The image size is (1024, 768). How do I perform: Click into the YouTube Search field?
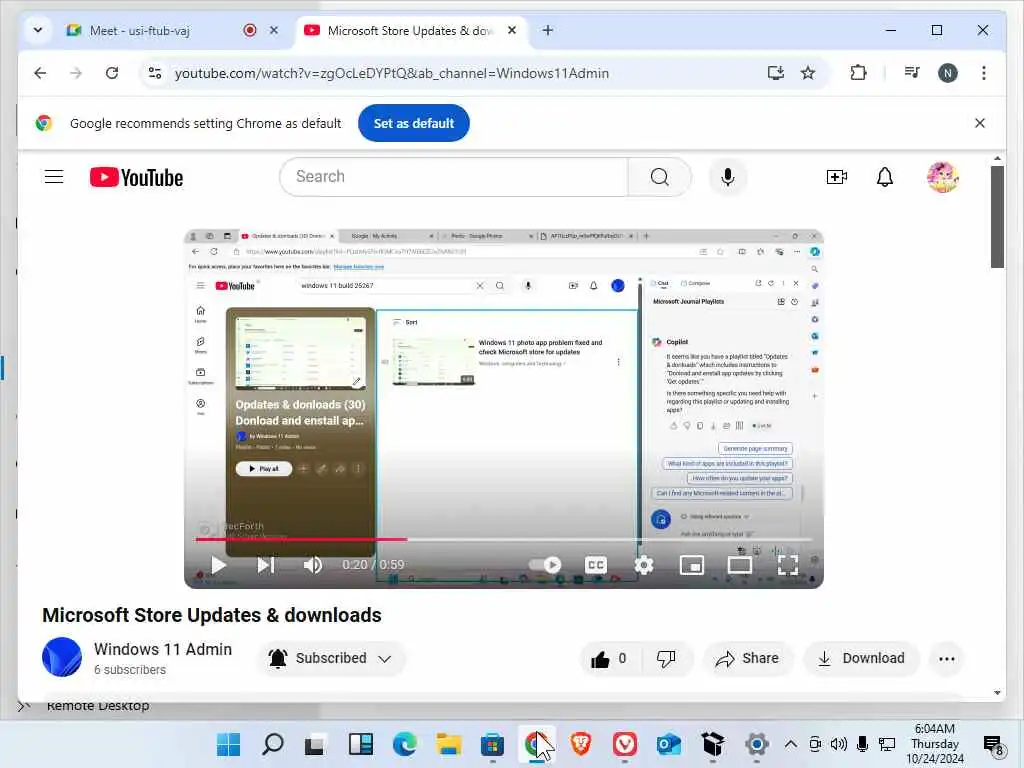(453, 177)
